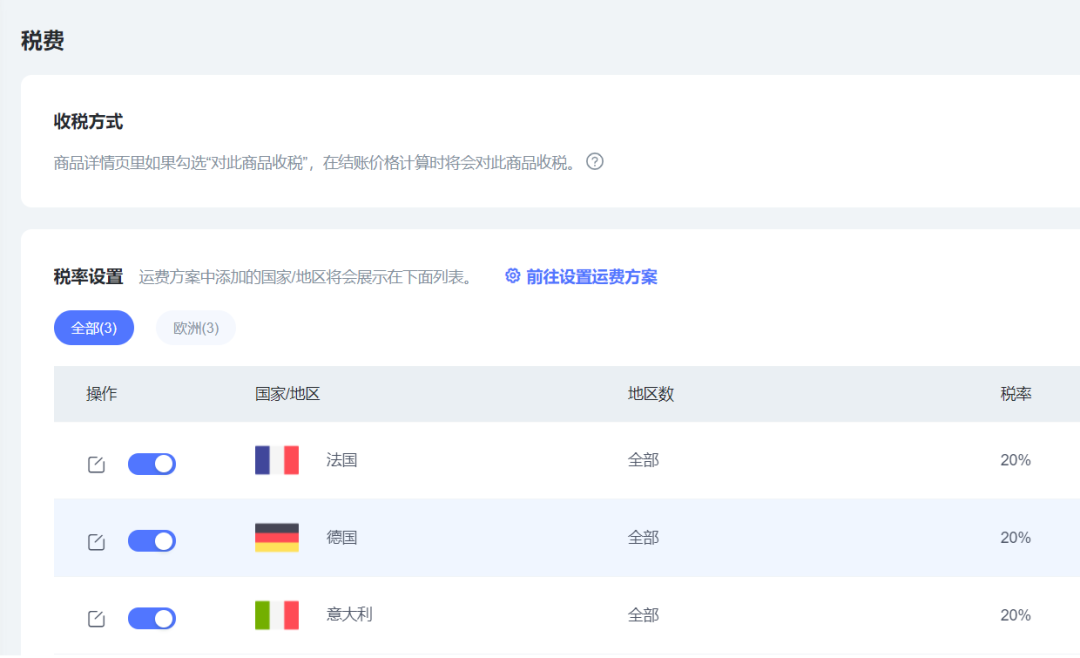This screenshot has height=658, width=1080.
Task: Click the edit icon in the 意大利 row
Action: coord(95,617)
